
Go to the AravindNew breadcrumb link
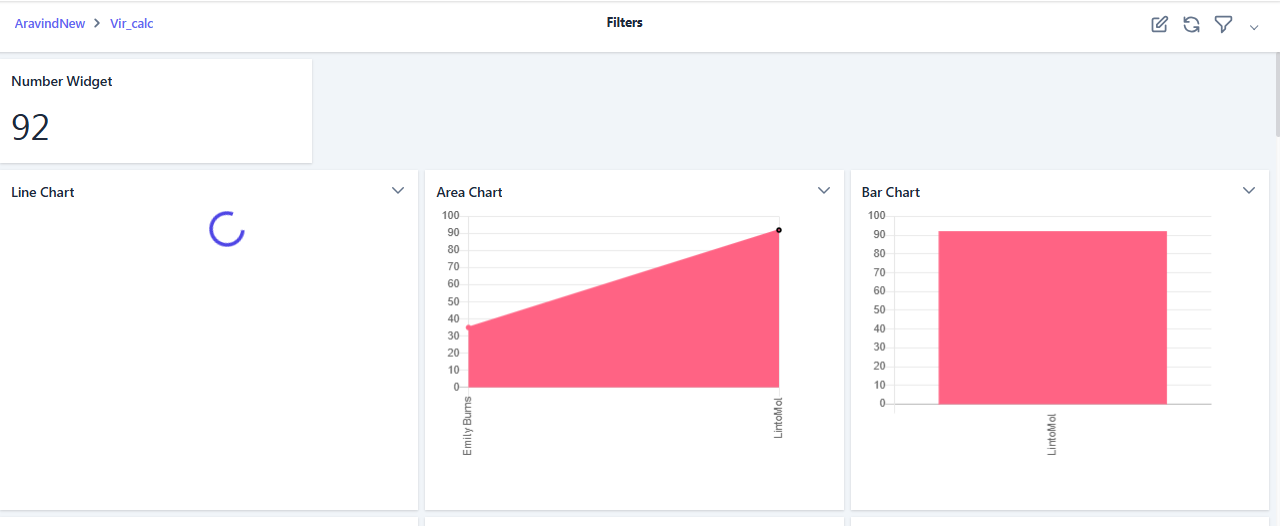coord(50,23)
